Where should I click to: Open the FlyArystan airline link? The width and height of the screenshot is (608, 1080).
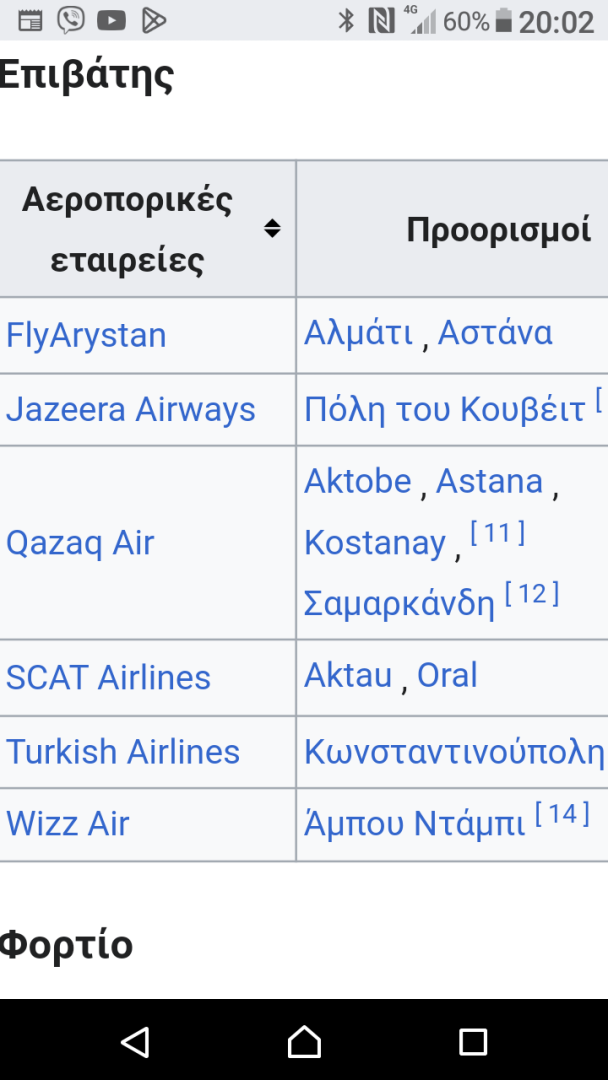click(86, 335)
